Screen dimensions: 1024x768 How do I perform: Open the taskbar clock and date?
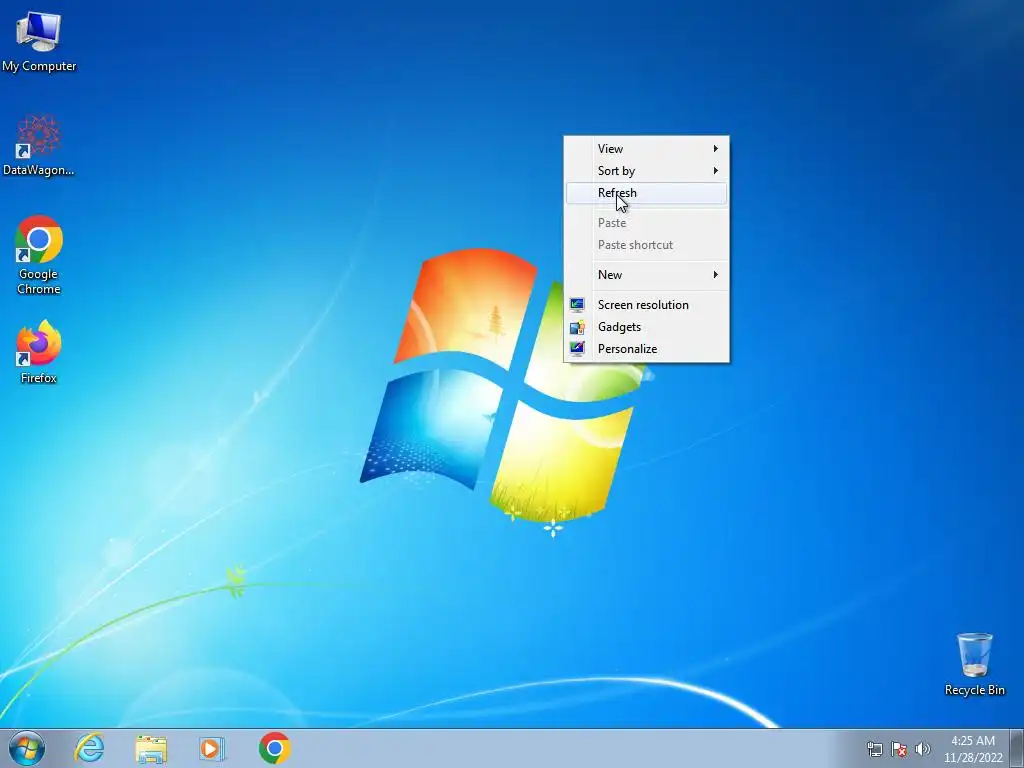[x=972, y=749]
